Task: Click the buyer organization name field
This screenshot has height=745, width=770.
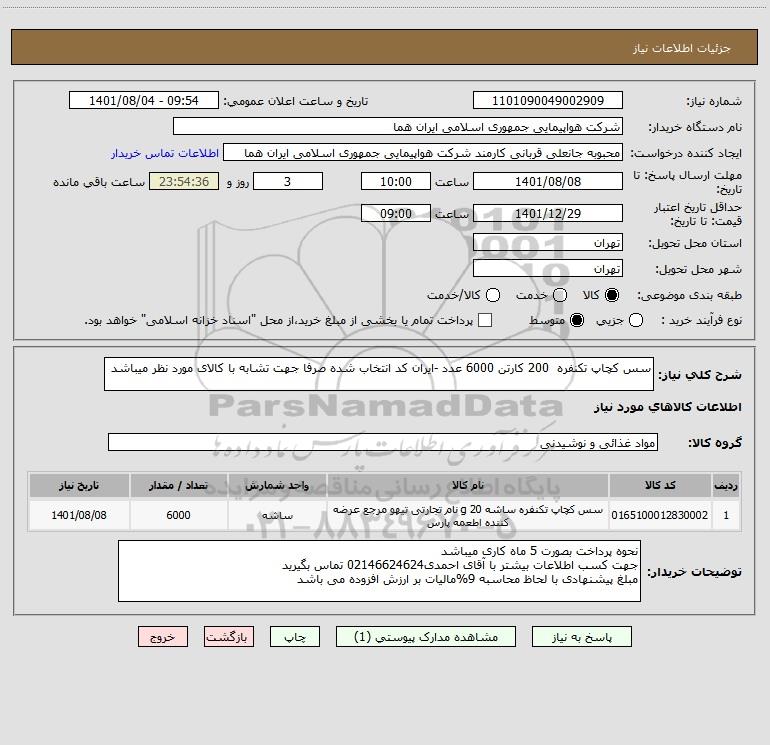Action: tap(398, 127)
